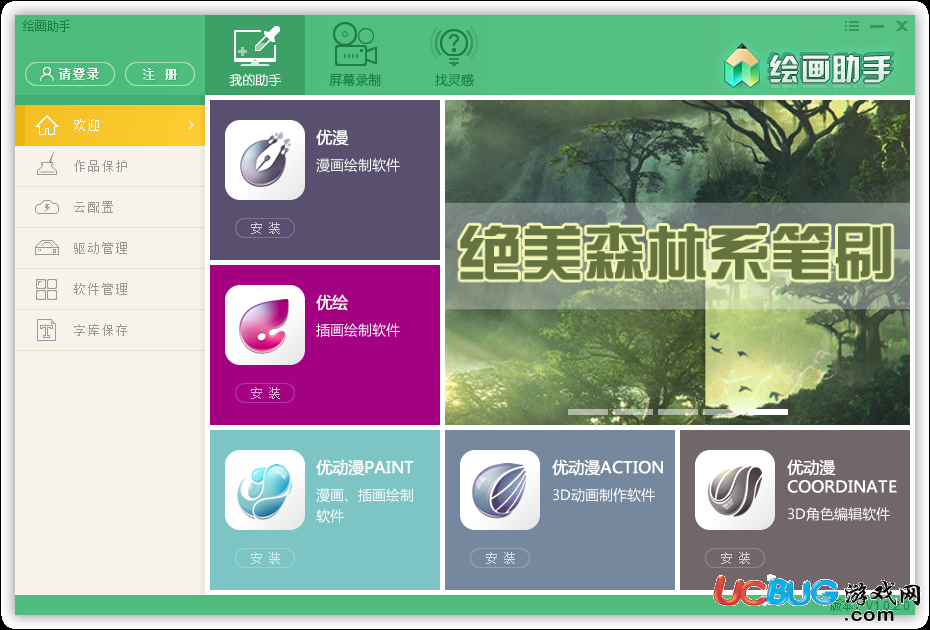
Task: Open the 我的助手 tab
Action: point(255,55)
